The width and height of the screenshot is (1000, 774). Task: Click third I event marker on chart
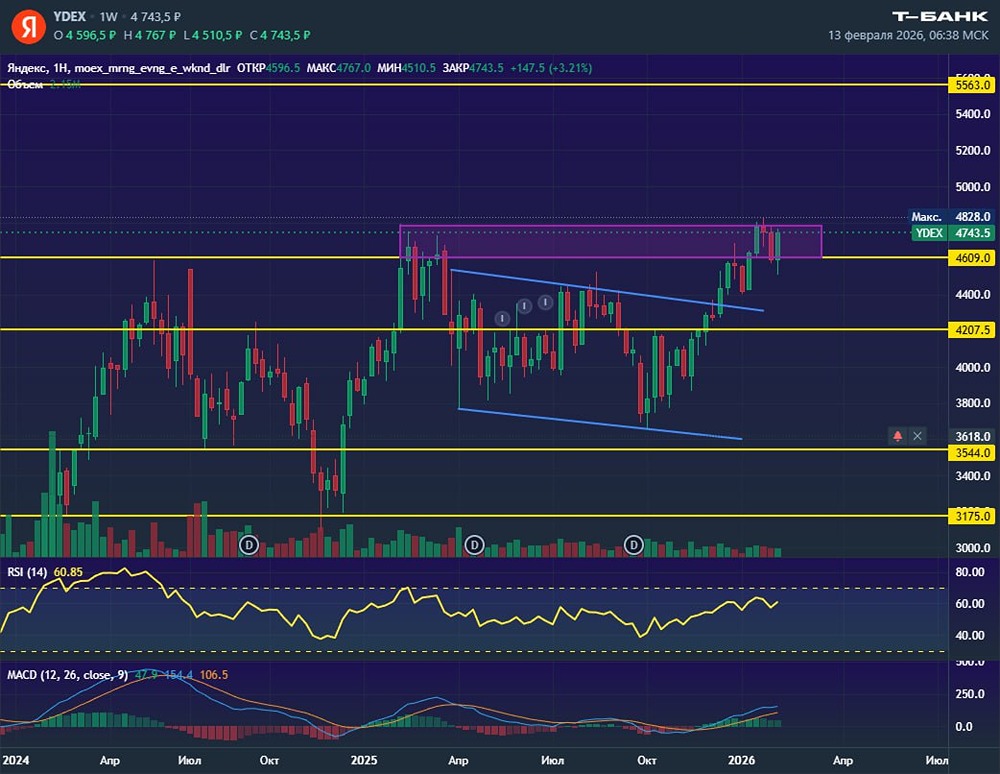click(x=545, y=302)
